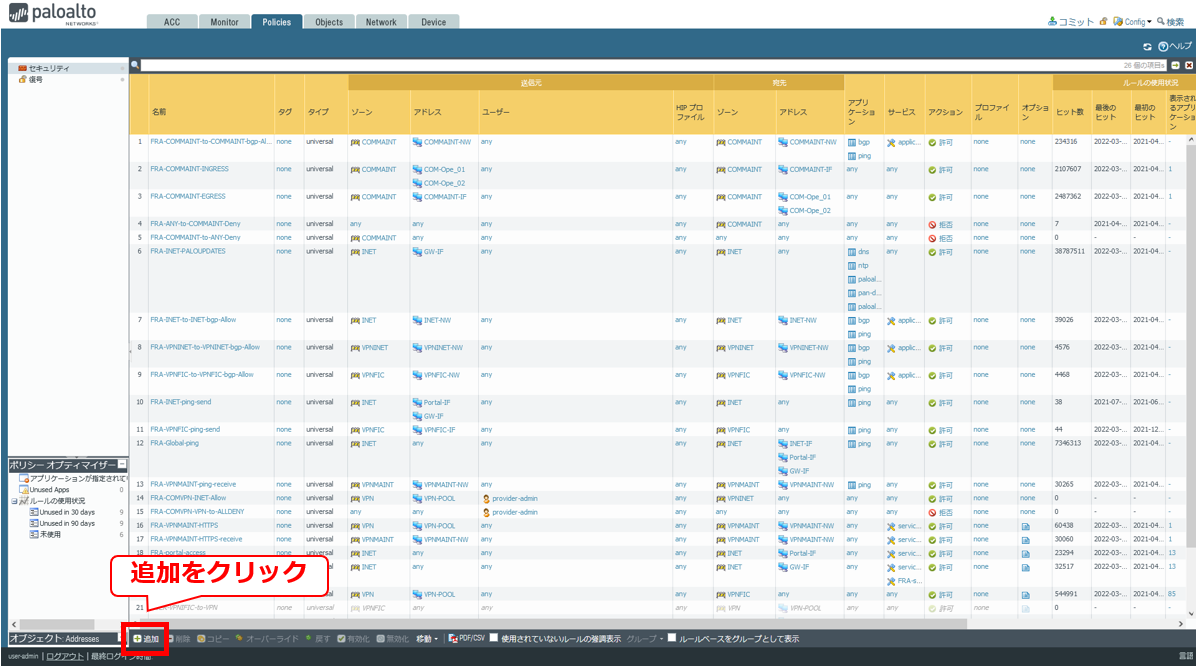Screen dimensions: 1197x666
Task: Click the green arrow apply-filter icon
Action: tap(1176, 65)
